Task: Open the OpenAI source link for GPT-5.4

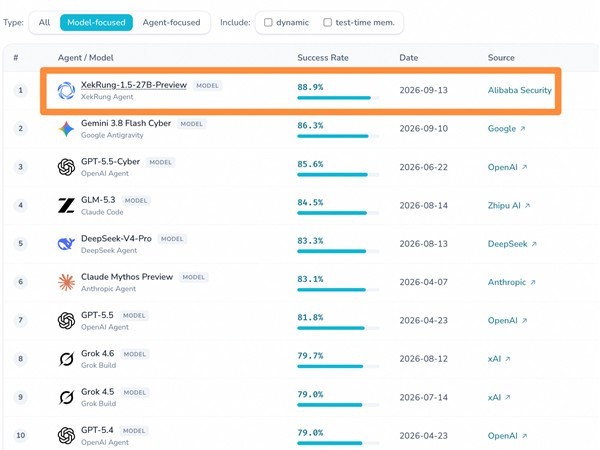Action: 502,436
